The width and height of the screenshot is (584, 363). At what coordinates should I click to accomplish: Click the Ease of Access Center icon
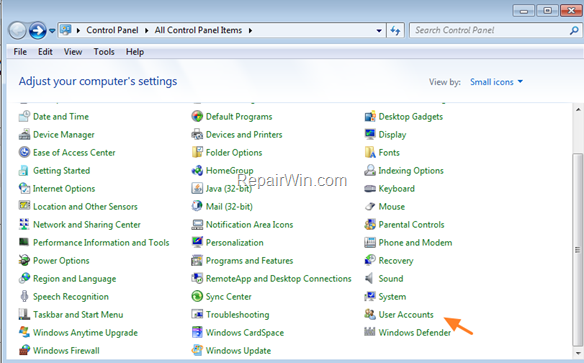tap(24, 152)
